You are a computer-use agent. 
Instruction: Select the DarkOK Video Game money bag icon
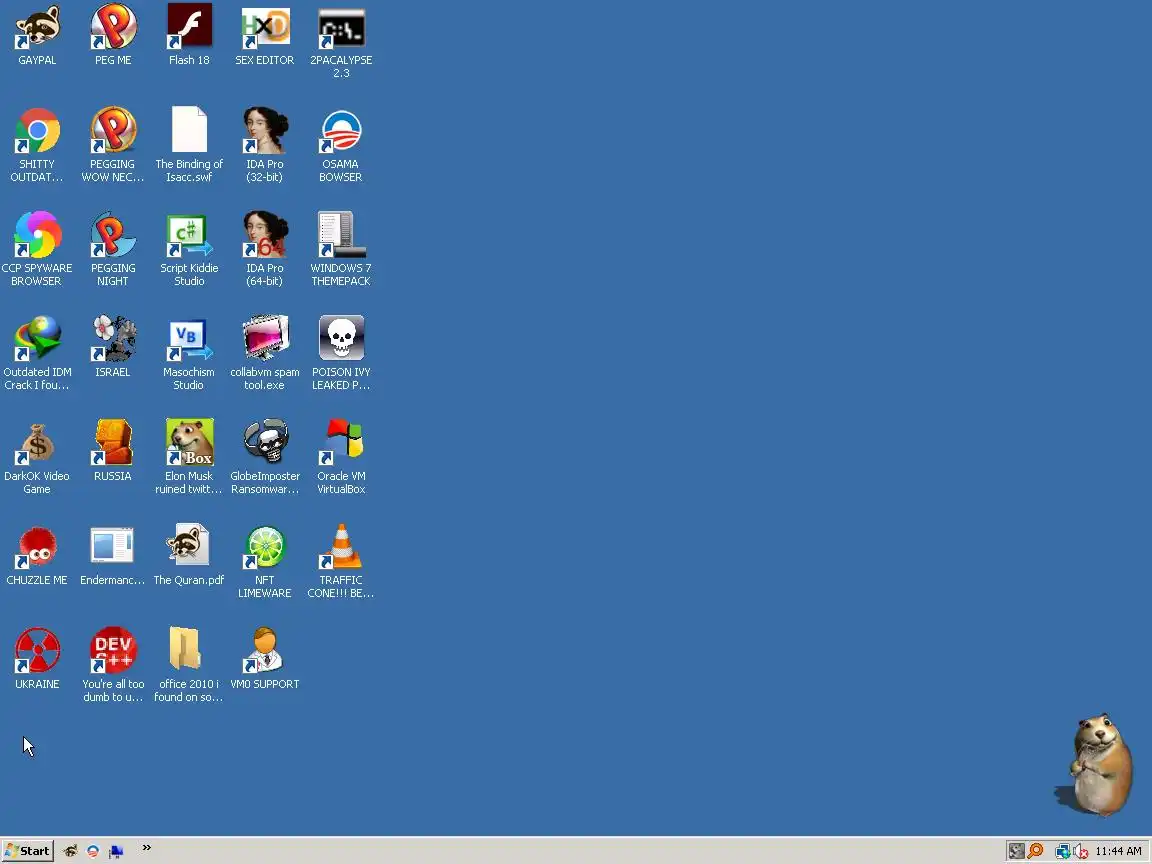37,443
